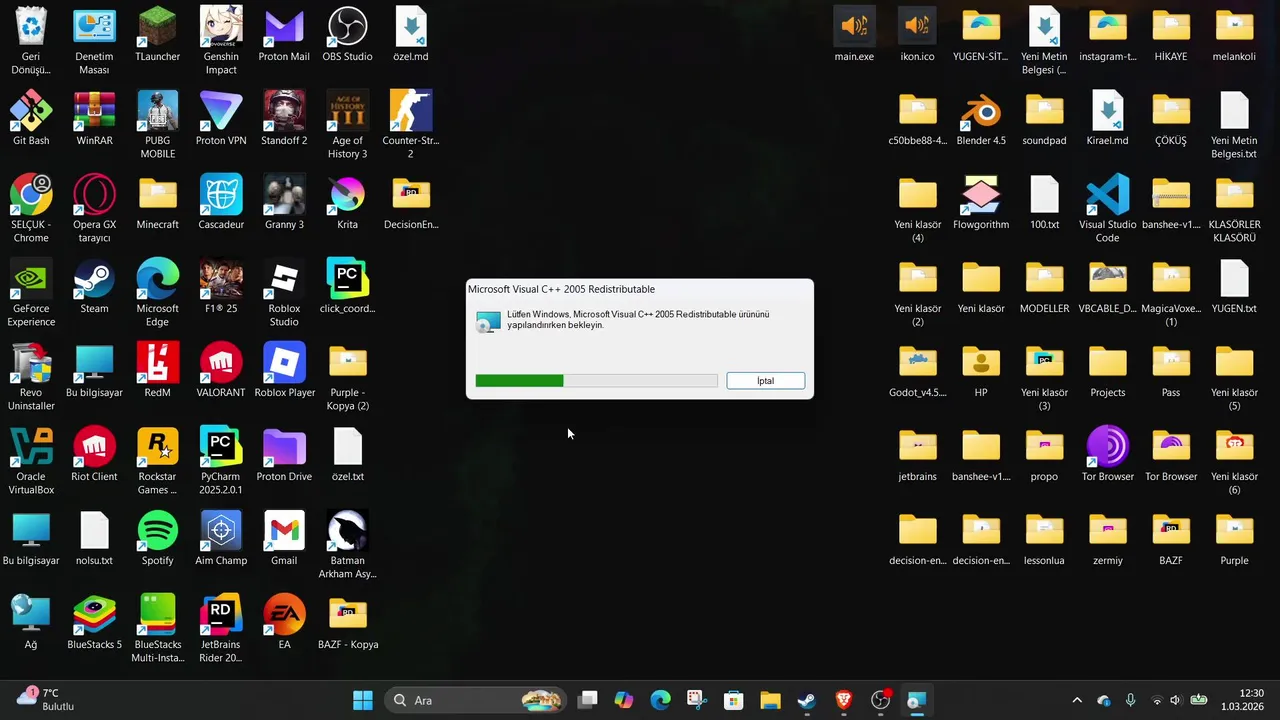Select the 100.txt file
The width and height of the screenshot is (1280, 720).
click(1044, 202)
